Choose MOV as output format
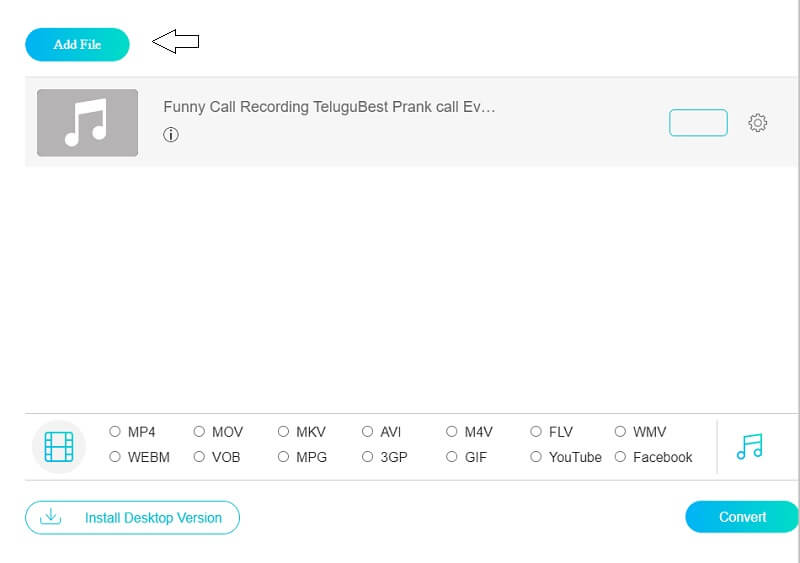 (199, 432)
